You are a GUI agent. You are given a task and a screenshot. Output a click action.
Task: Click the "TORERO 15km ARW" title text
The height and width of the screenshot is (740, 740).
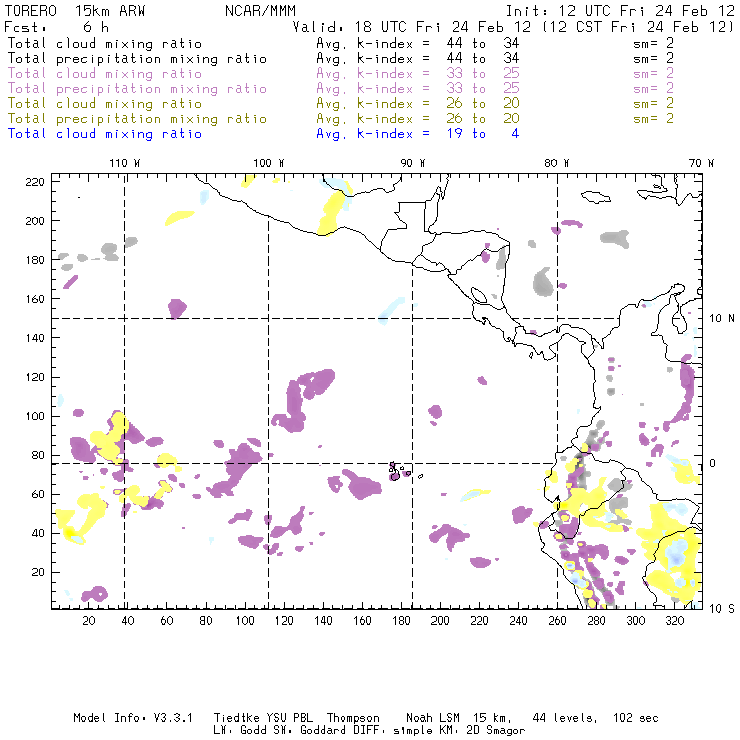tap(75, 11)
